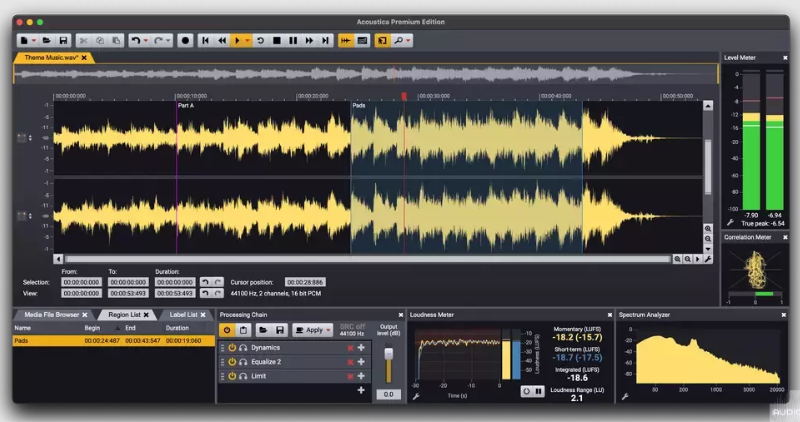This screenshot has width=800, height=422.
Task: Click the horizontal waveform scrollbar
Action: 367,259
